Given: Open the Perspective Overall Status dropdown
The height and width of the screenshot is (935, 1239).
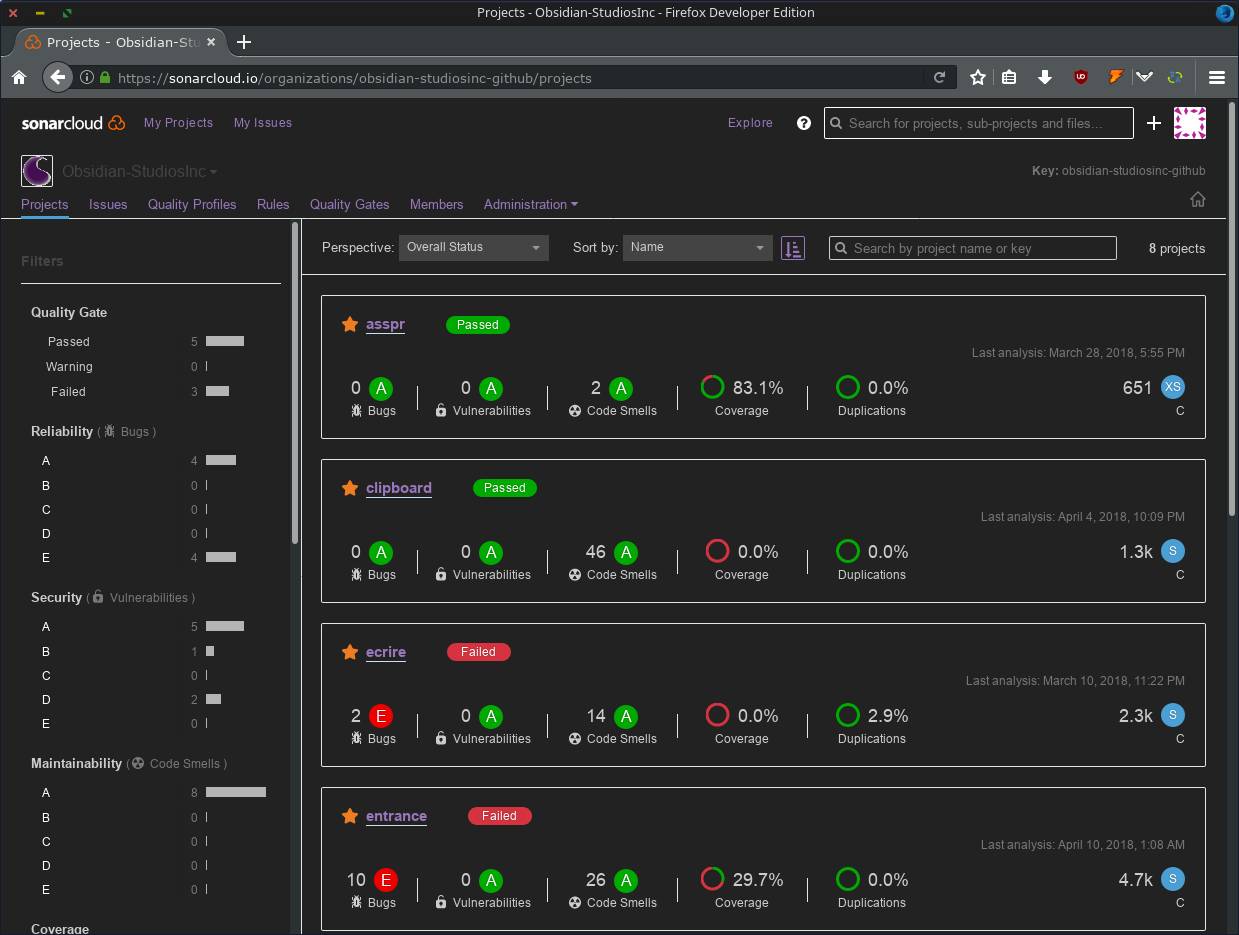Looking at the screenshot, I should (473, 247).
